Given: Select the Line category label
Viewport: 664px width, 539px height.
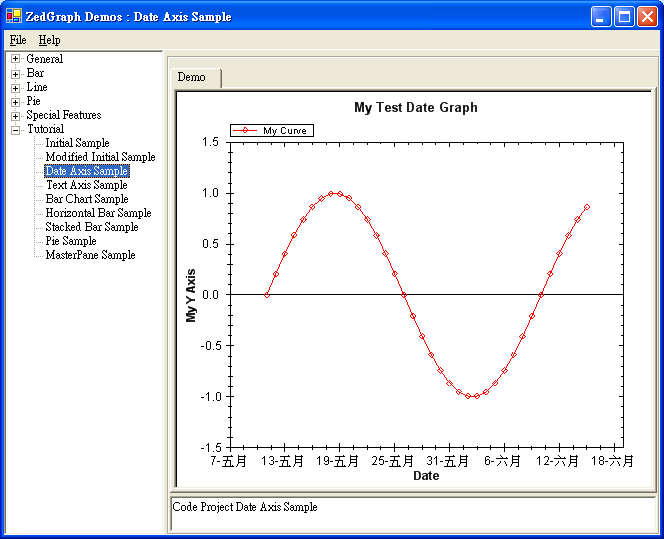Looking at the screenshot, I should click(37, 87).
